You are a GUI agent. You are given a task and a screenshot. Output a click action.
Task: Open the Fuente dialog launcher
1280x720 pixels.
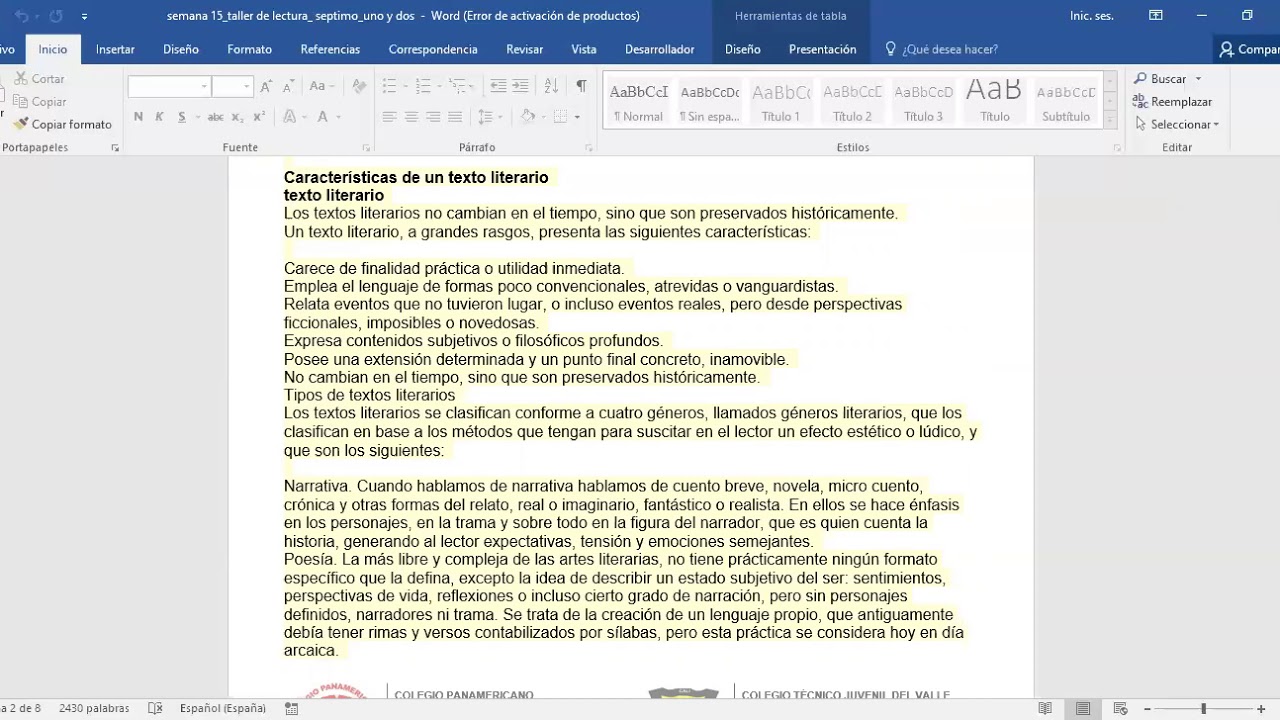(x=366, y=148)
